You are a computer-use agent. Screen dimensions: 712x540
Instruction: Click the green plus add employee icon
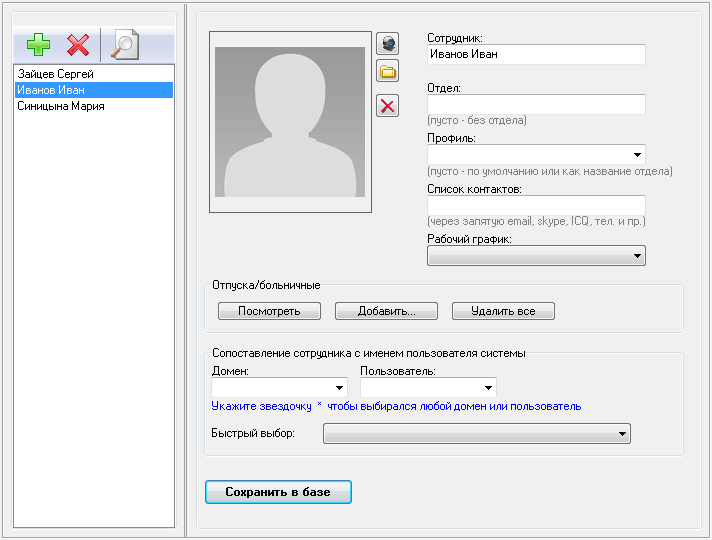[x=38, y=44]
